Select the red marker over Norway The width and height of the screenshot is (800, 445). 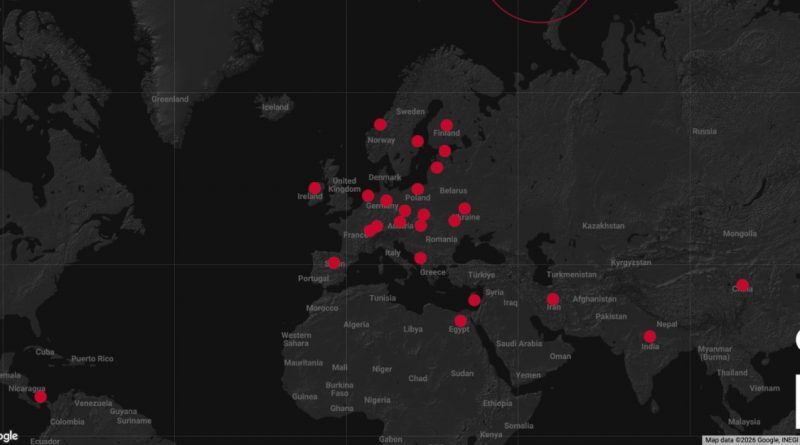point(380,125)
